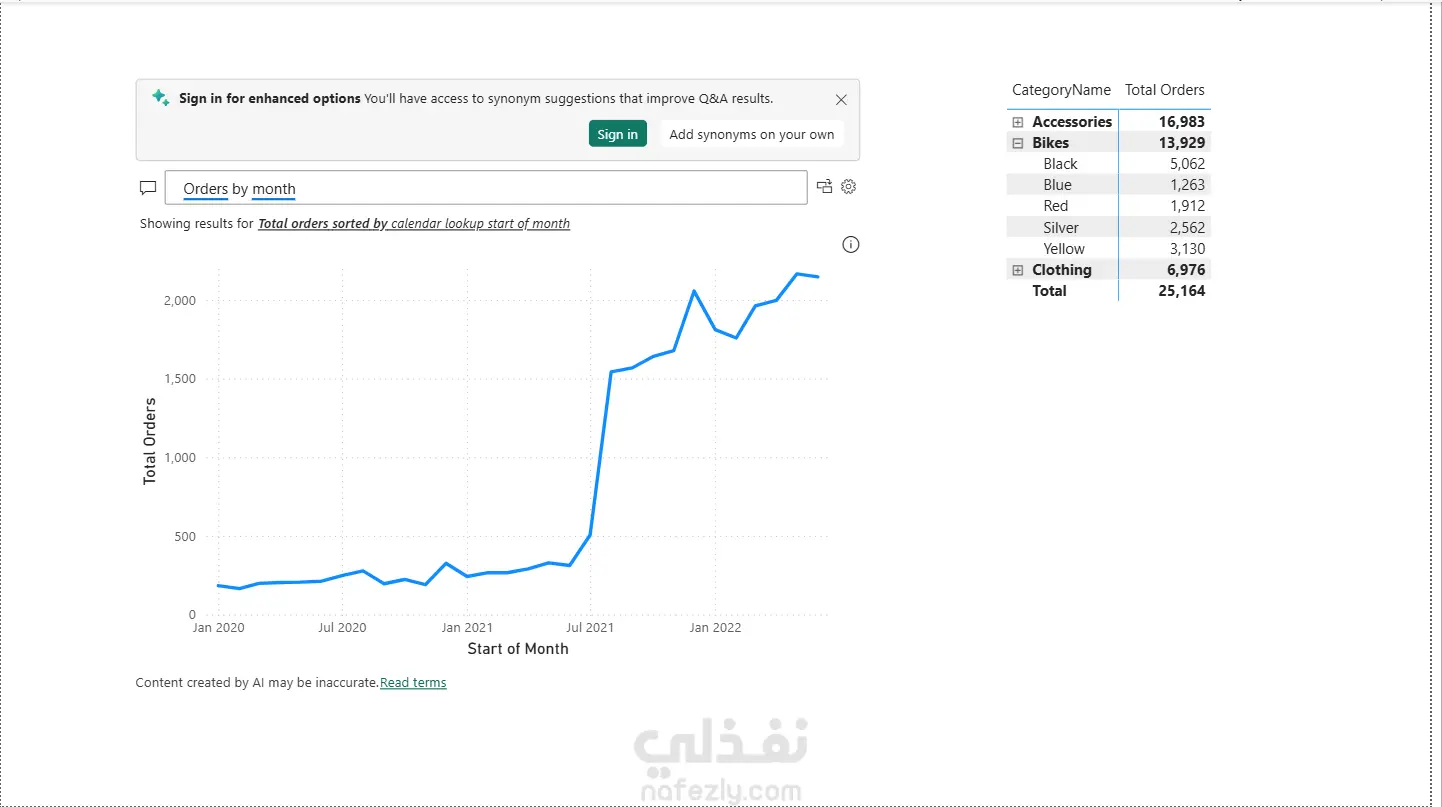
Task: Select the Silver row in the matrix
Action: [x=1108, y=228]
